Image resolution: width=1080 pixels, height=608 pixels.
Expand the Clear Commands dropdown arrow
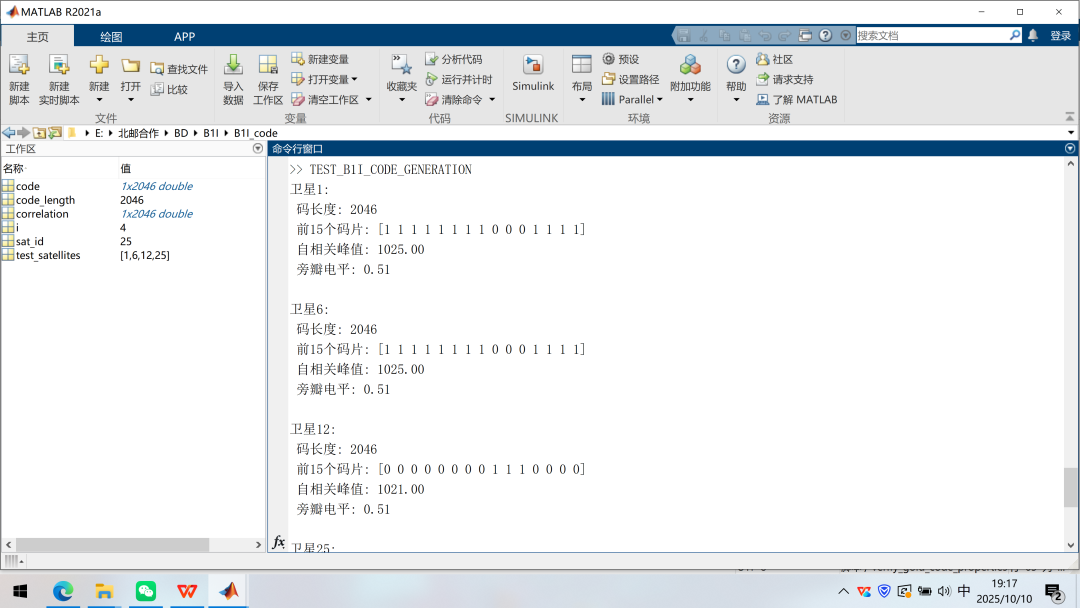tap(492, 100)
